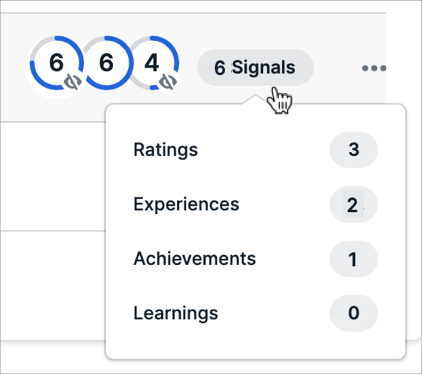The height and width of the screenshot is (374, 422).
Task: Click the Learnings count badge 0
Action: tap(354, 313)
